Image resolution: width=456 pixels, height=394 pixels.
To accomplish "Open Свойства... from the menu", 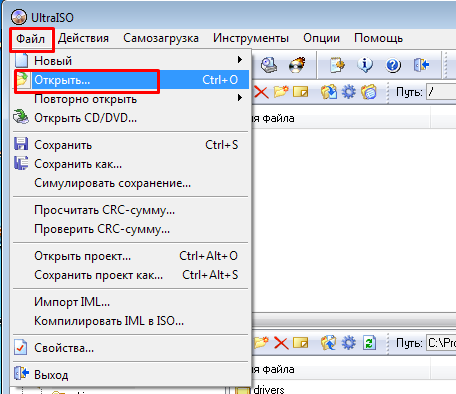I will pyautogui.click(x=131, y=348).
